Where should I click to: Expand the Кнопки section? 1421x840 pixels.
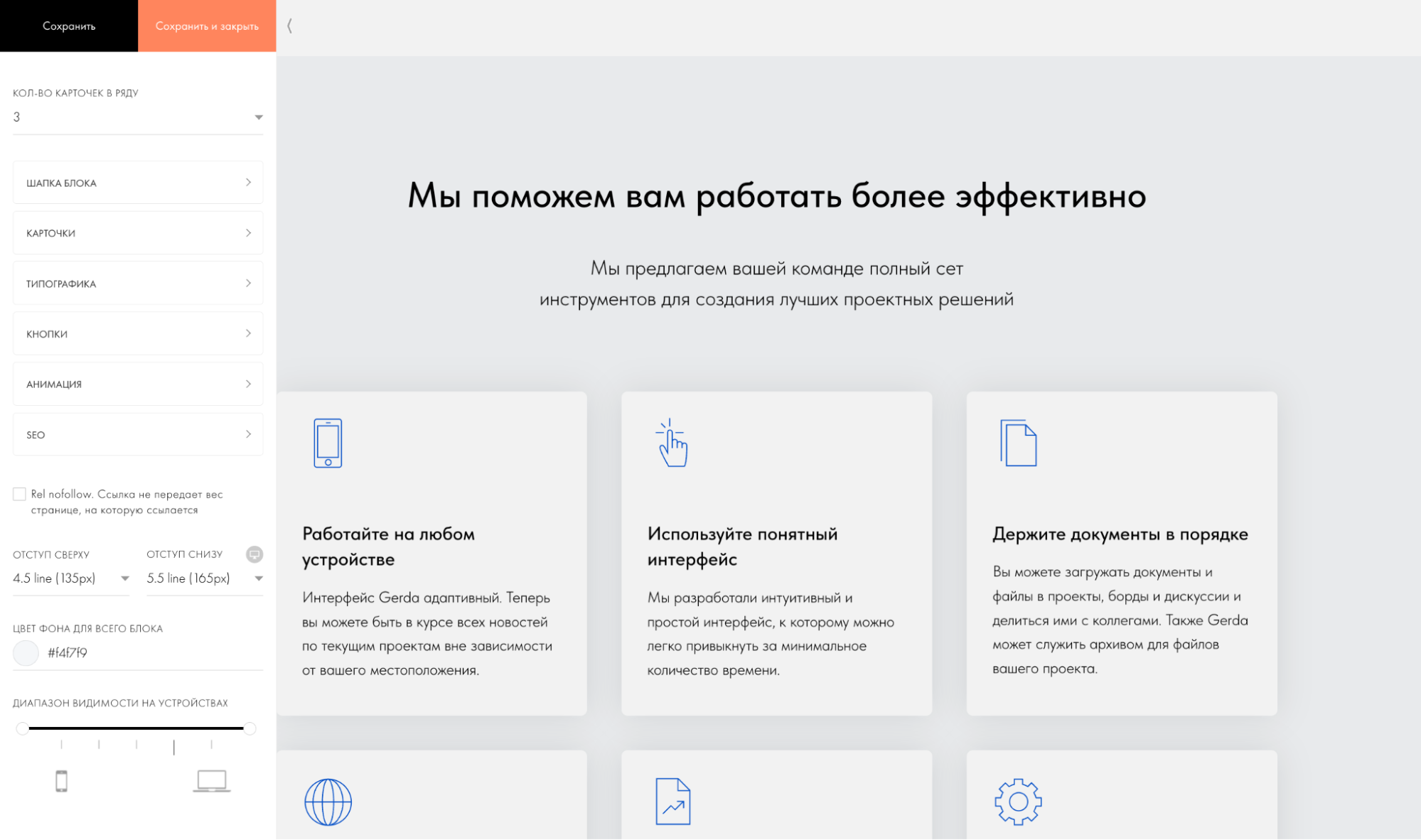click(x=138, y=333)
